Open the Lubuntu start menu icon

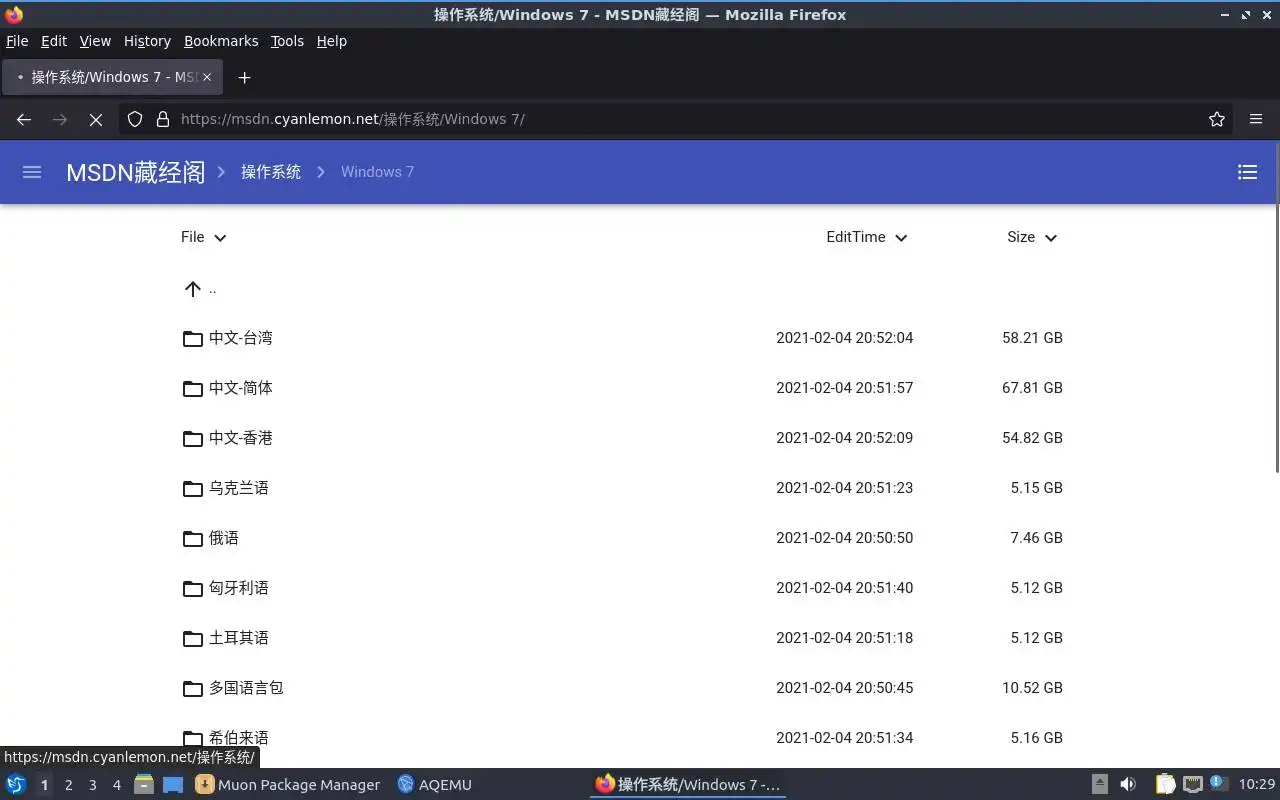click(x=16, y=785)
